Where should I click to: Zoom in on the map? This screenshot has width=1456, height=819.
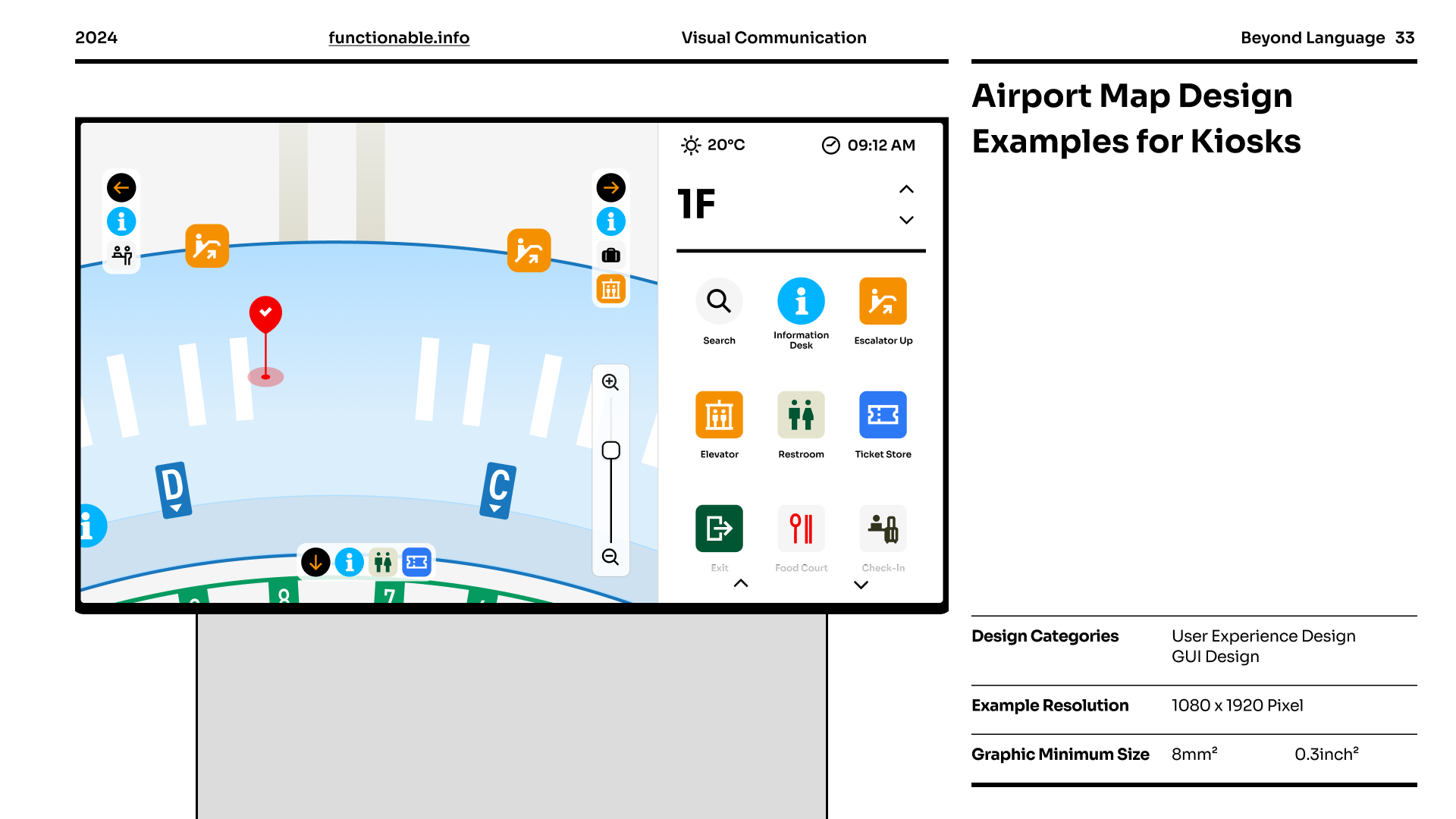coord(610,382)
